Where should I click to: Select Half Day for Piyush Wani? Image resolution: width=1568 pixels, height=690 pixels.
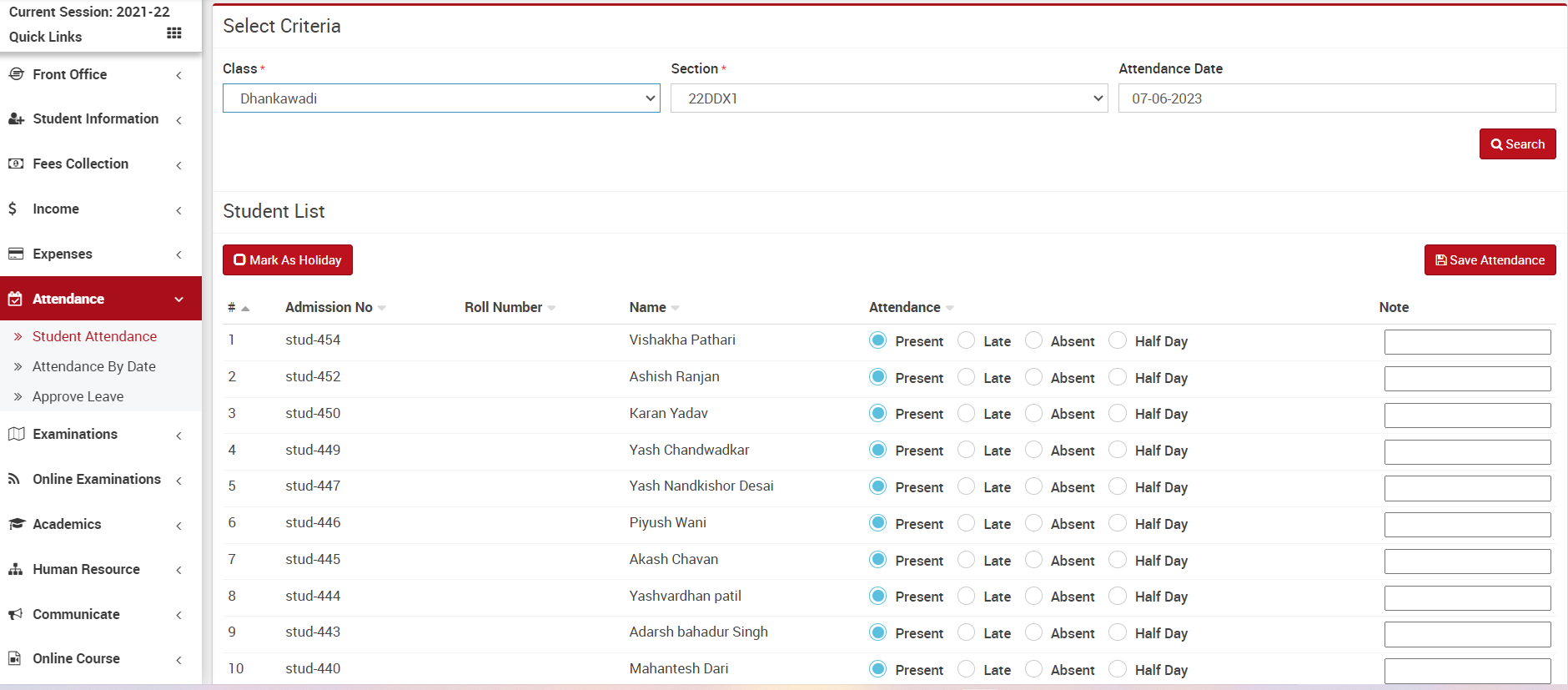pyautogui.click(x=1118, y=523)
